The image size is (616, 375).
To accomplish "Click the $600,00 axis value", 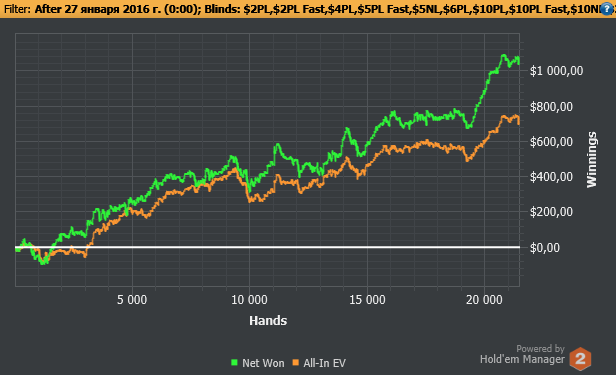I will click(x=551, y=142).
